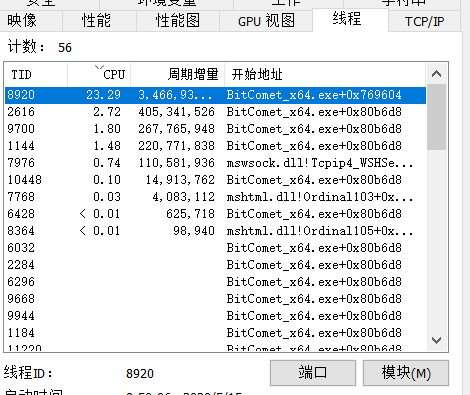
Task: Click the count value 56
Action: pos(65,48)
